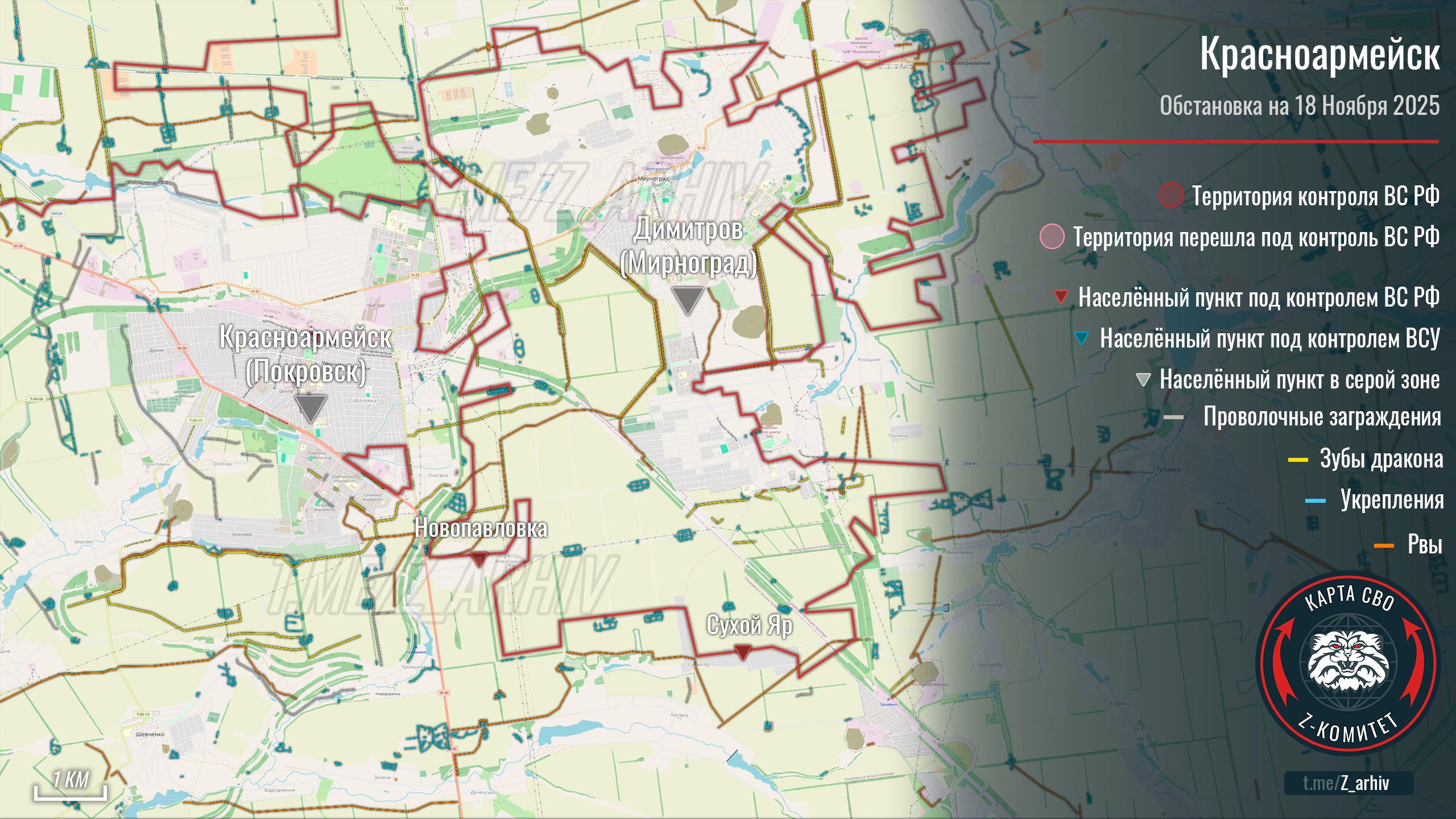Click the pink circle for Территория перешла под контроль
The image size is (1456, 819).
tap(1052, 236)
